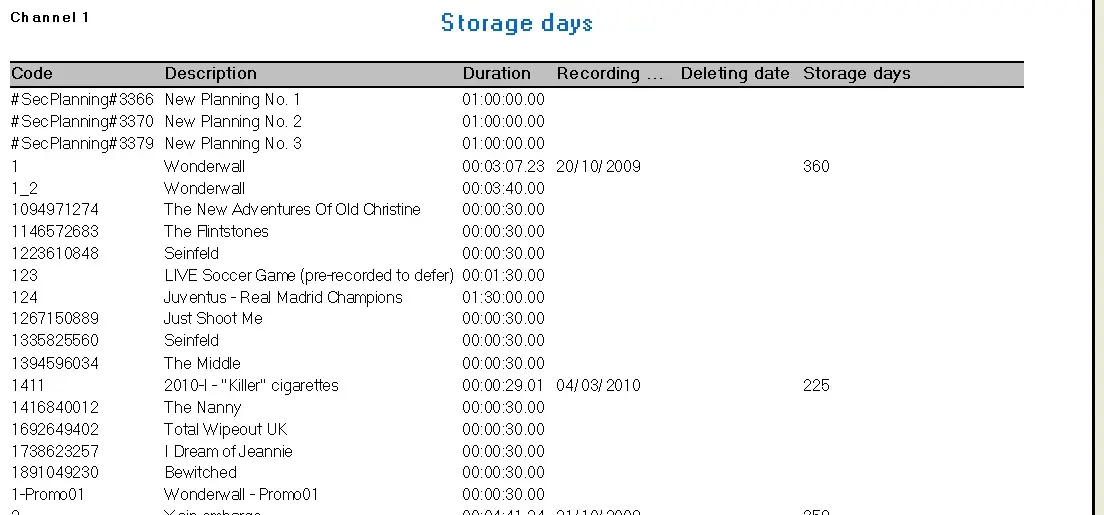Sort by the Description column header
Image resolution: width=1104 pixels, height=515 pixels.
(210, 74)
